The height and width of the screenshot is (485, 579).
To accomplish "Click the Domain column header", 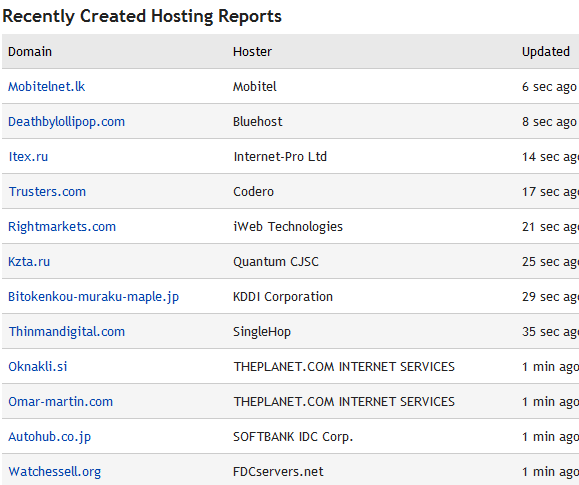I will [x=30, y=52].
